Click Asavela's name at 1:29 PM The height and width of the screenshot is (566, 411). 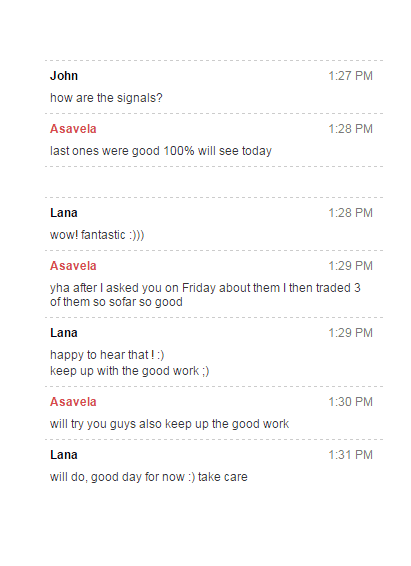(73, 266)
